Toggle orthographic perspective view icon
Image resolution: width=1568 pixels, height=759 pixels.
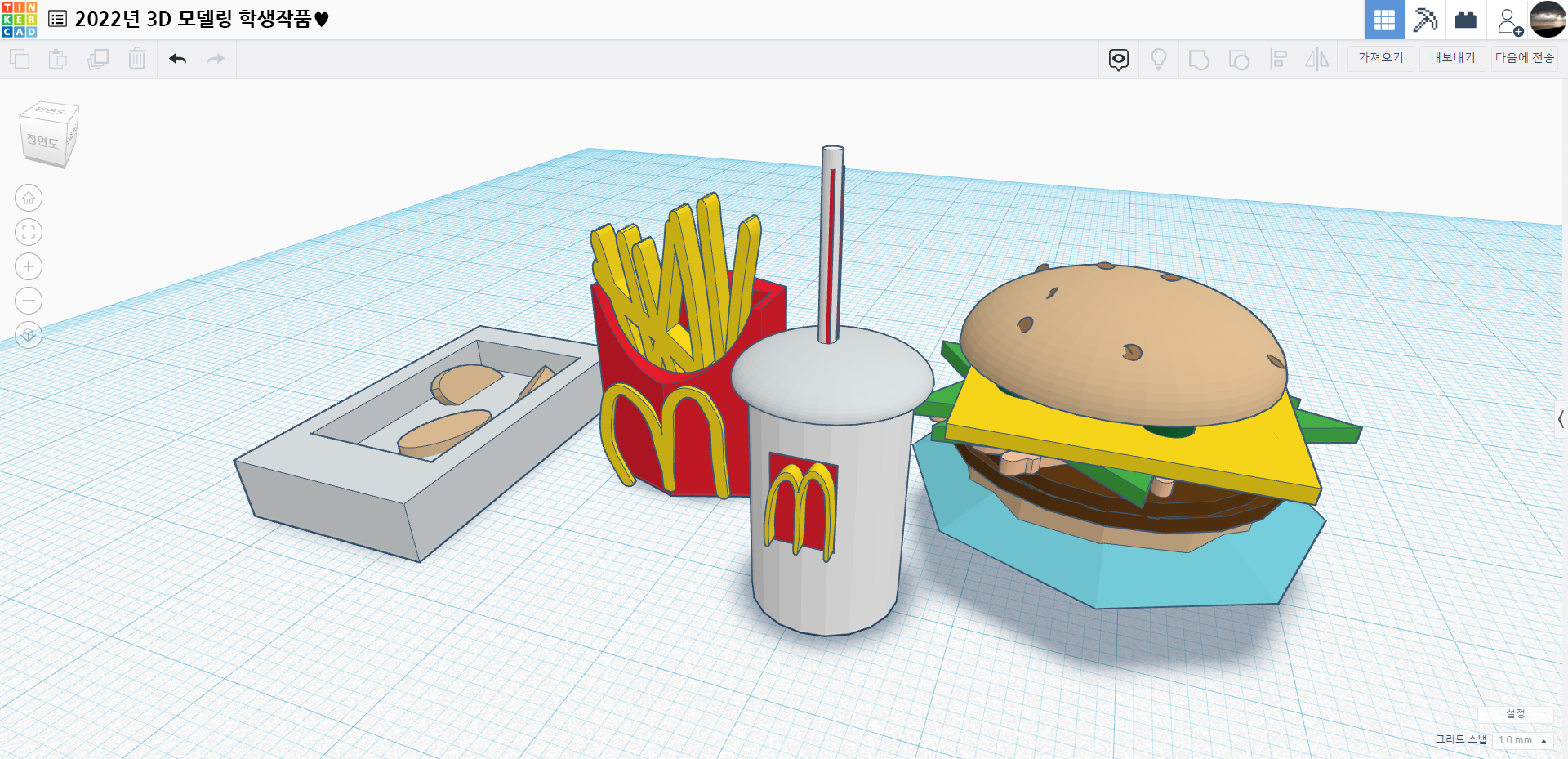point(29,335)
